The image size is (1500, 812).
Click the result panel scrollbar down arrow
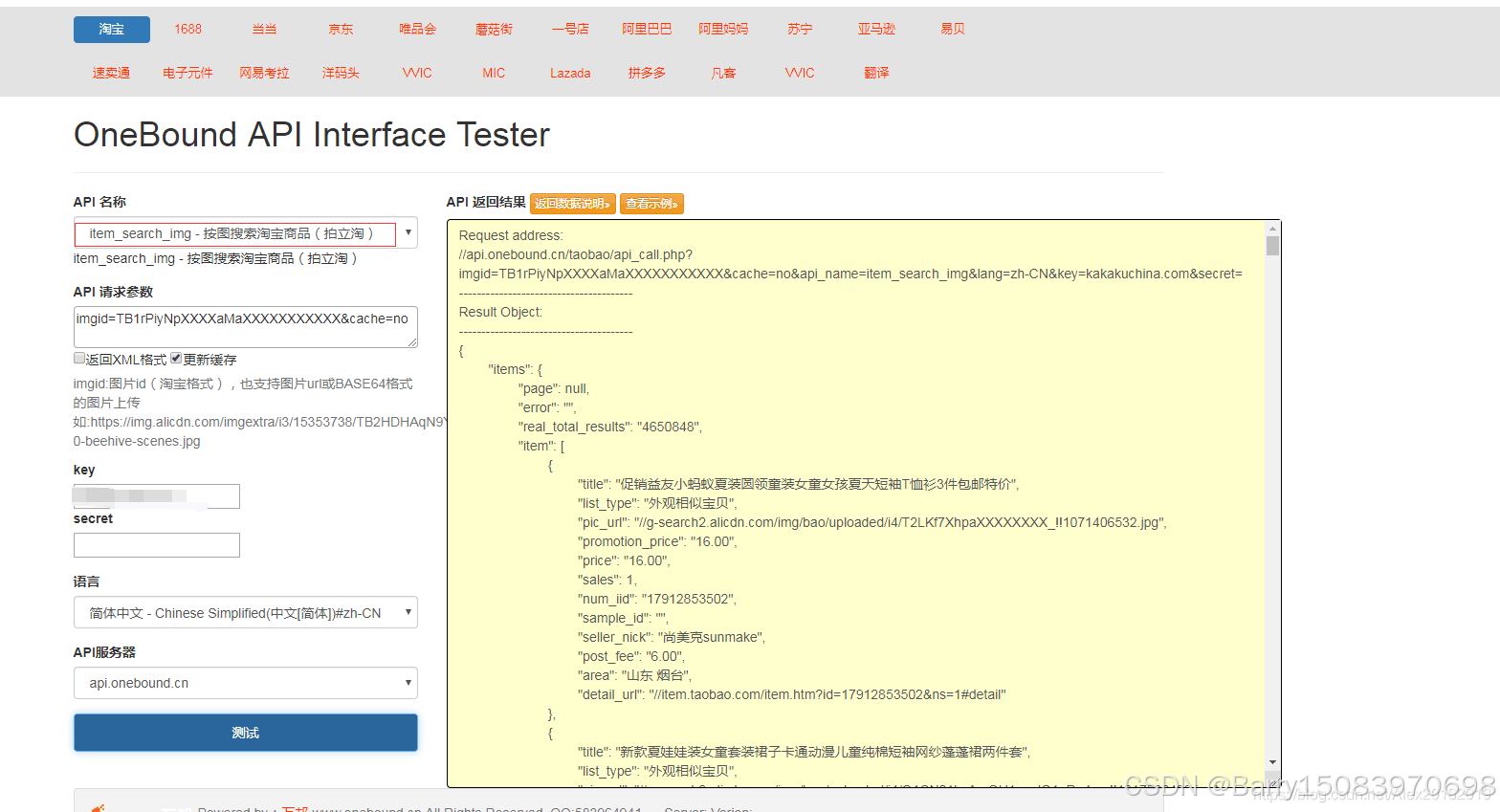(1272, 761)
